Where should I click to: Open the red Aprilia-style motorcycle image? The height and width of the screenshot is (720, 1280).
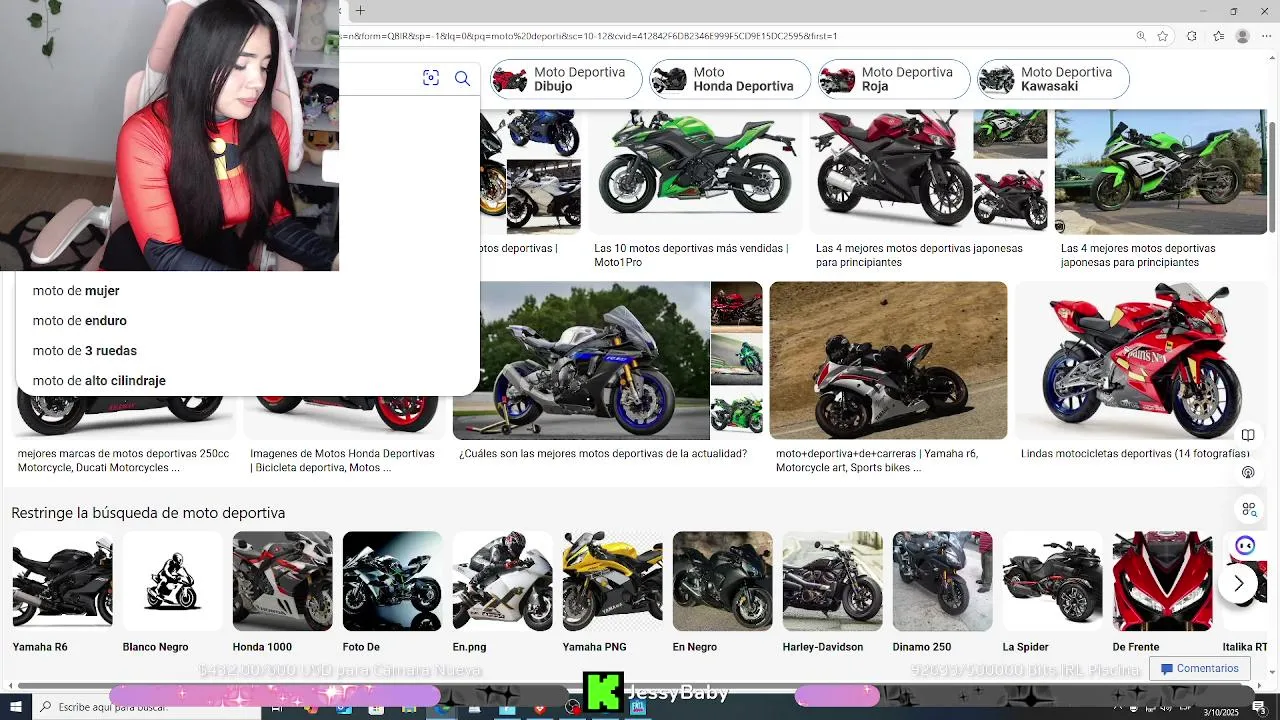(x=1141, y=360)
